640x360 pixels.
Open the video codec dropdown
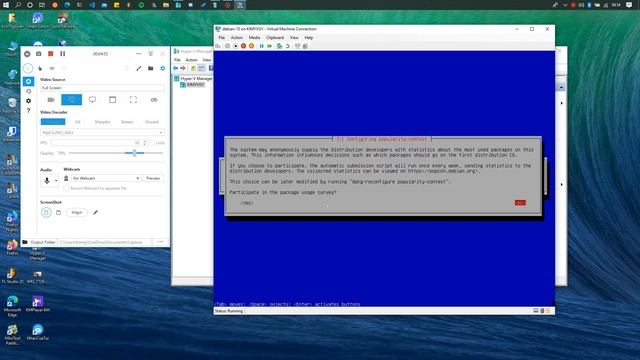(x=102, y=133)
